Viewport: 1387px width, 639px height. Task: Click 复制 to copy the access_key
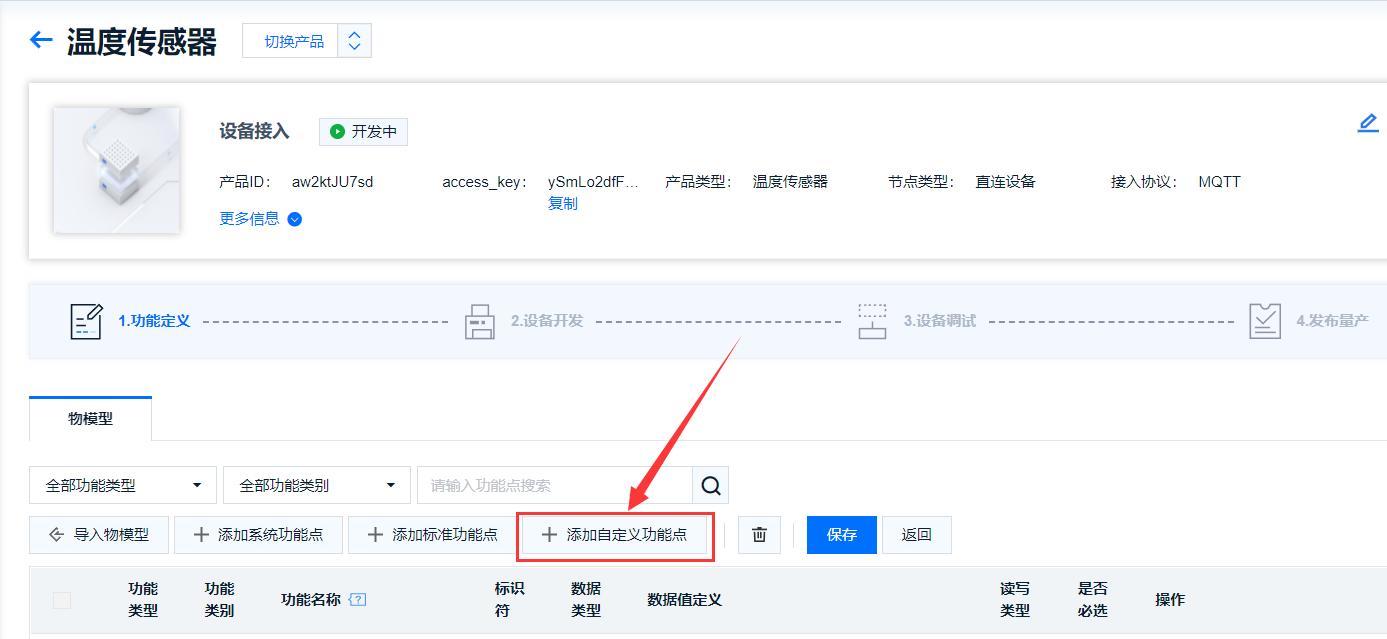pos(563,202)
